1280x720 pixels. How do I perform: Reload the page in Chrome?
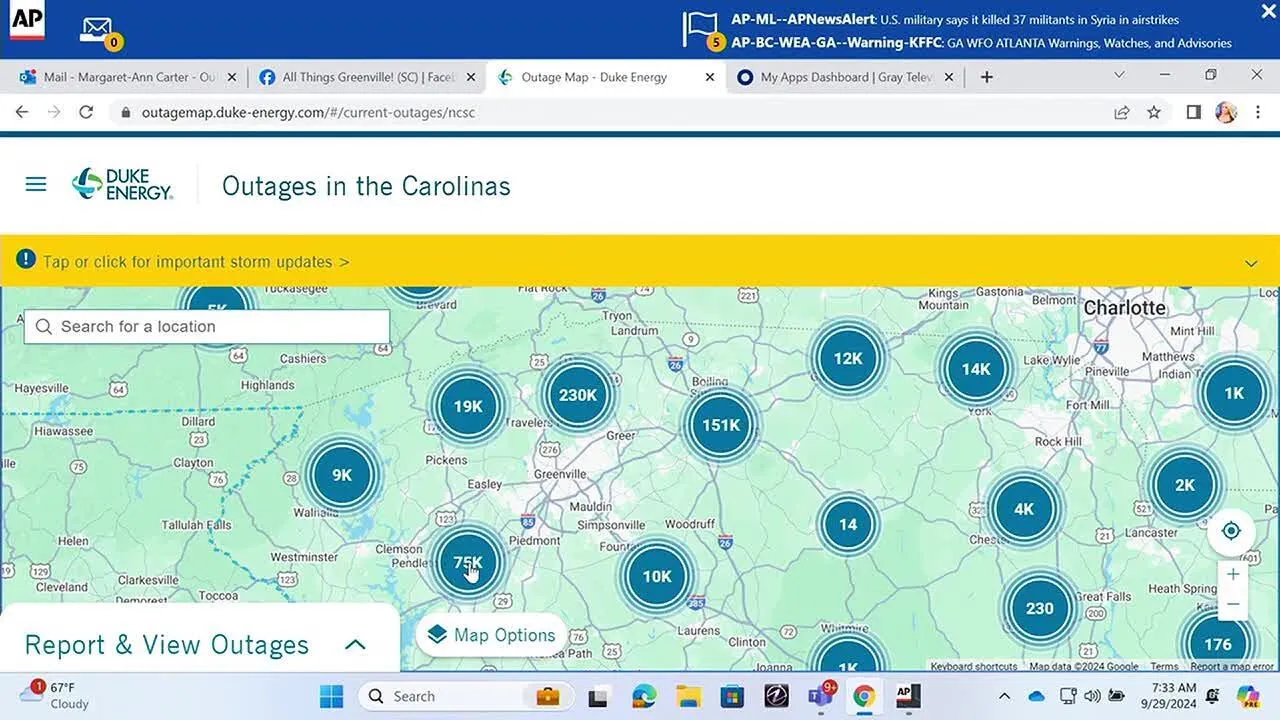[86, 112]
